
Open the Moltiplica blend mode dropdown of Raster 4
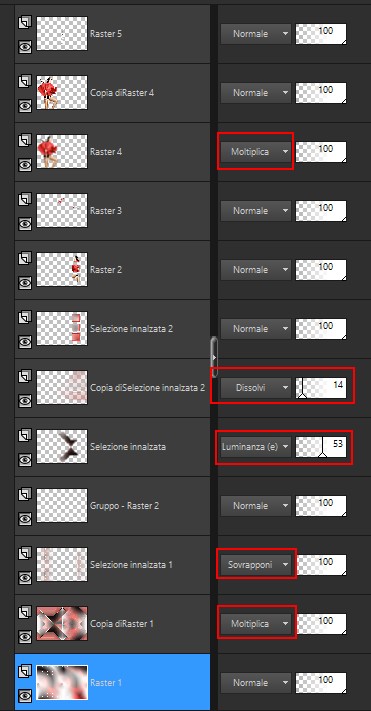point(256,152)
